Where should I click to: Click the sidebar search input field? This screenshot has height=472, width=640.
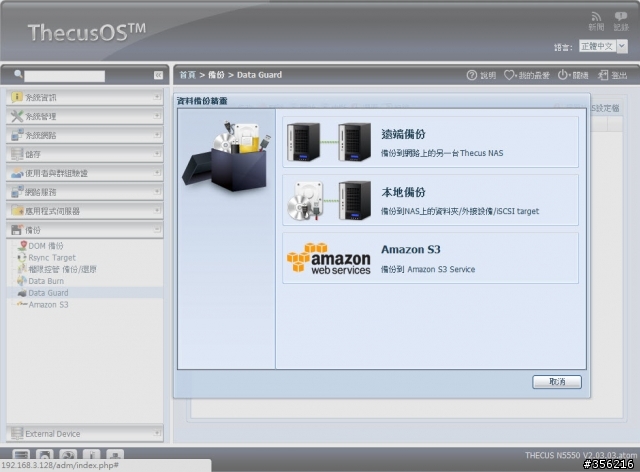pyautogui.click(x=64, y=76)
